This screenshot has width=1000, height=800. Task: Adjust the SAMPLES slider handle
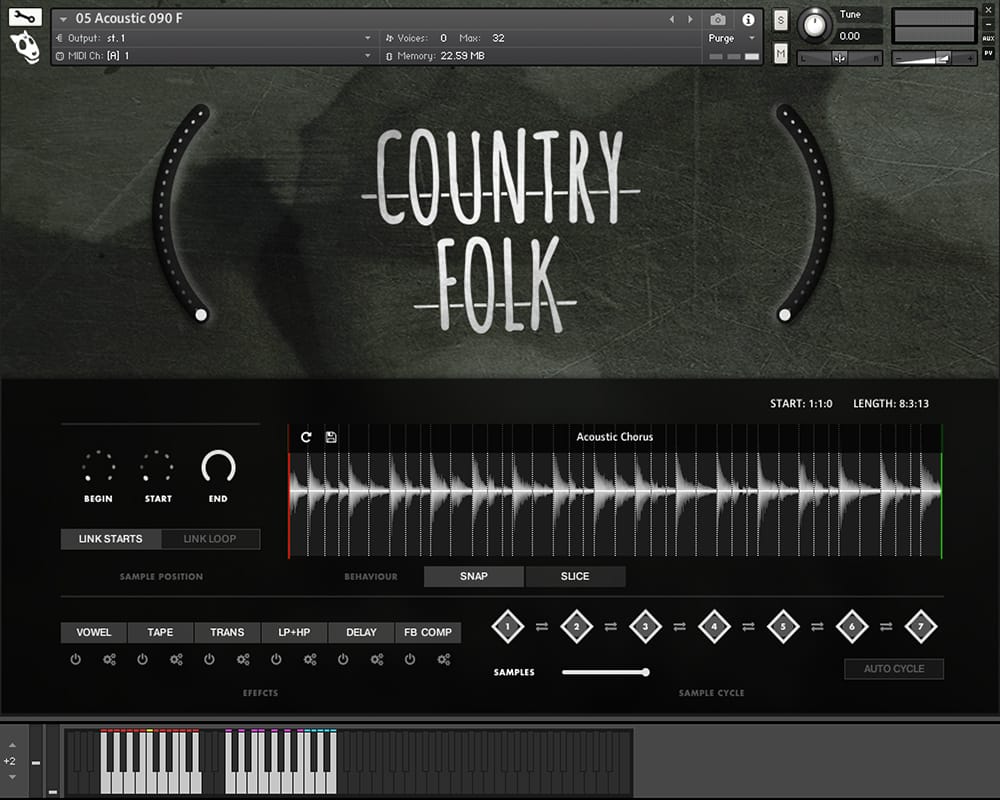(x=646, y=672)
